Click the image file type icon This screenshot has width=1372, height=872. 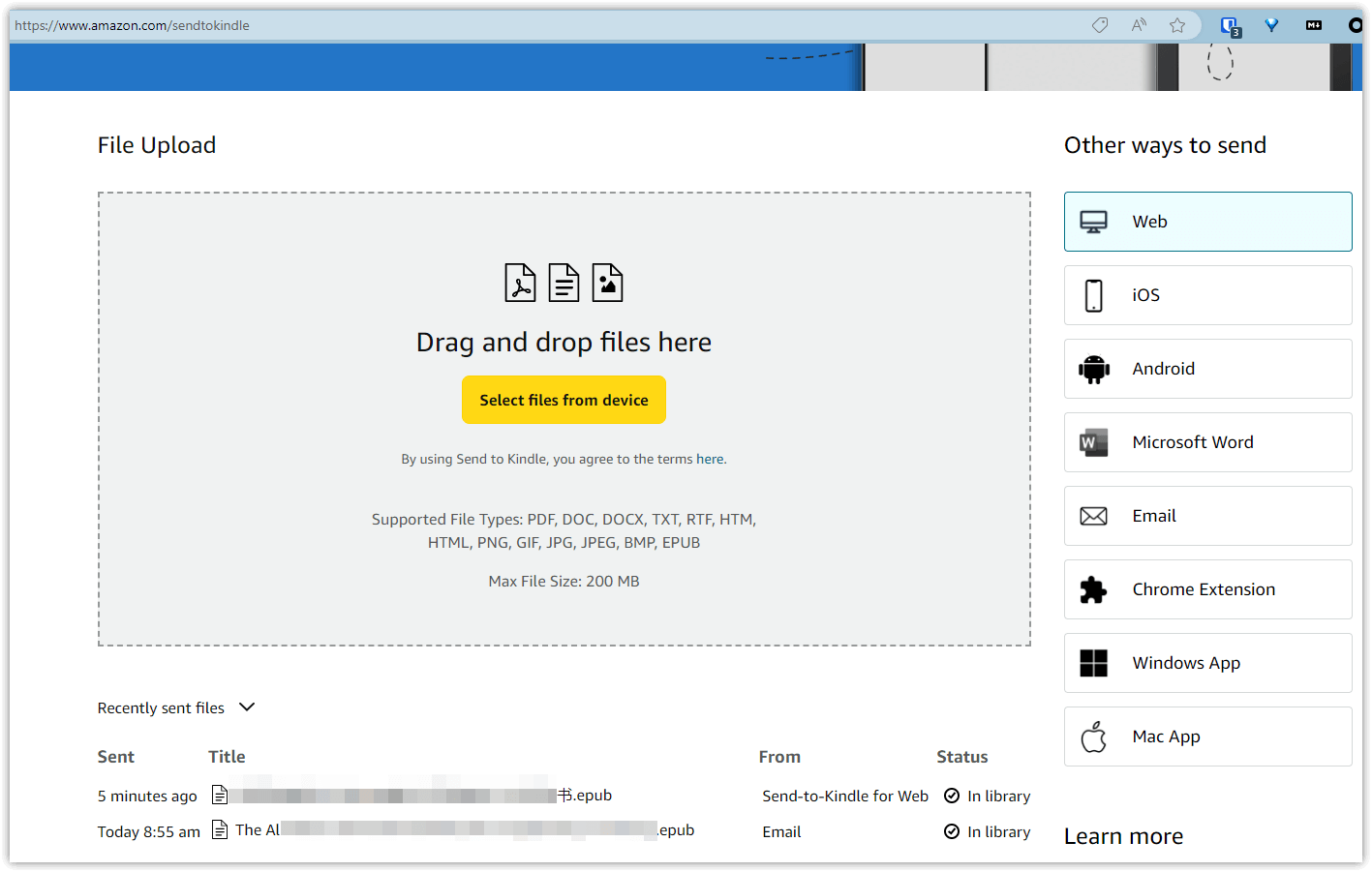point(607,283)
